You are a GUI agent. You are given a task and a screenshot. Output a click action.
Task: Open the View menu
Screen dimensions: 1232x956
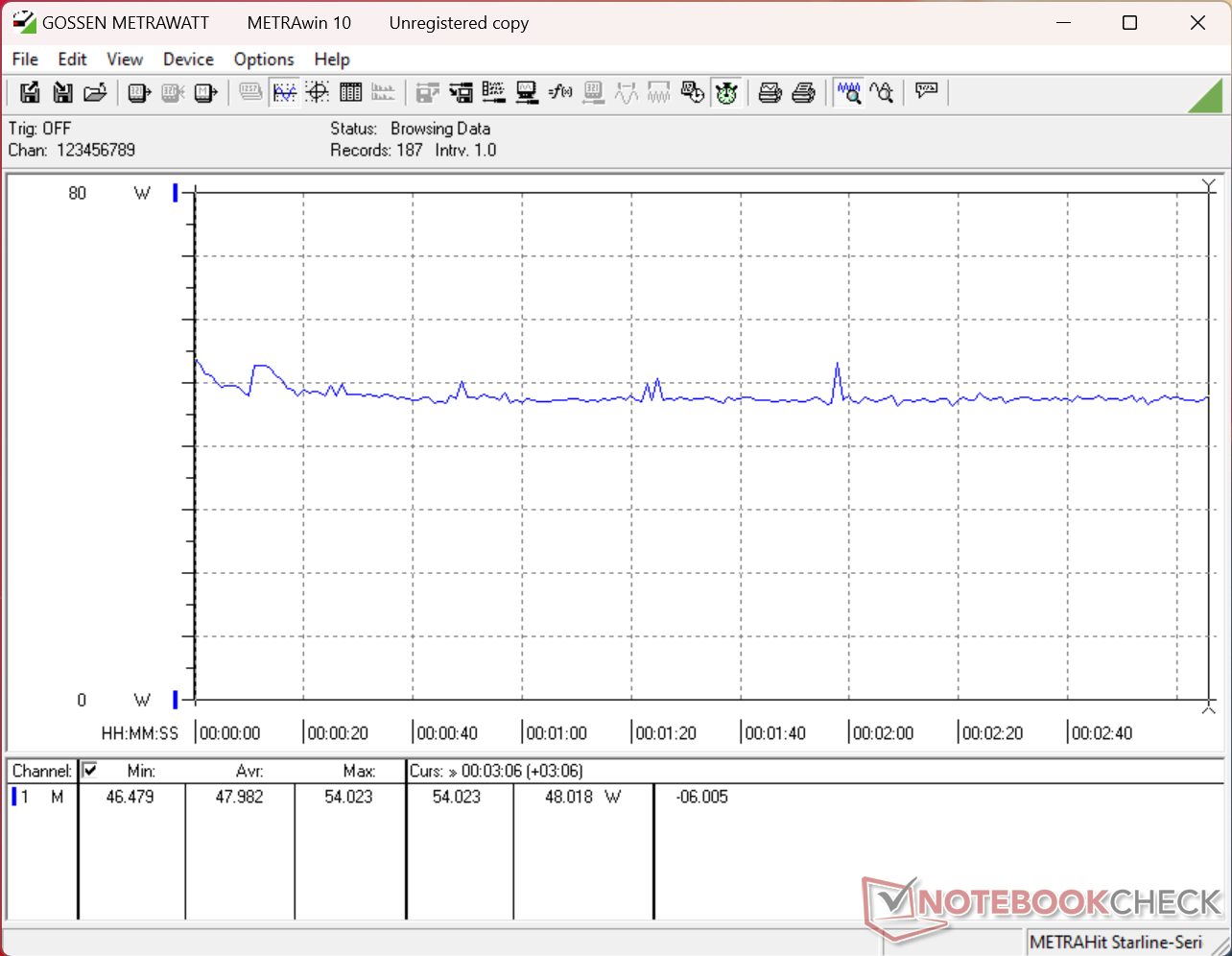click(125, 59)
